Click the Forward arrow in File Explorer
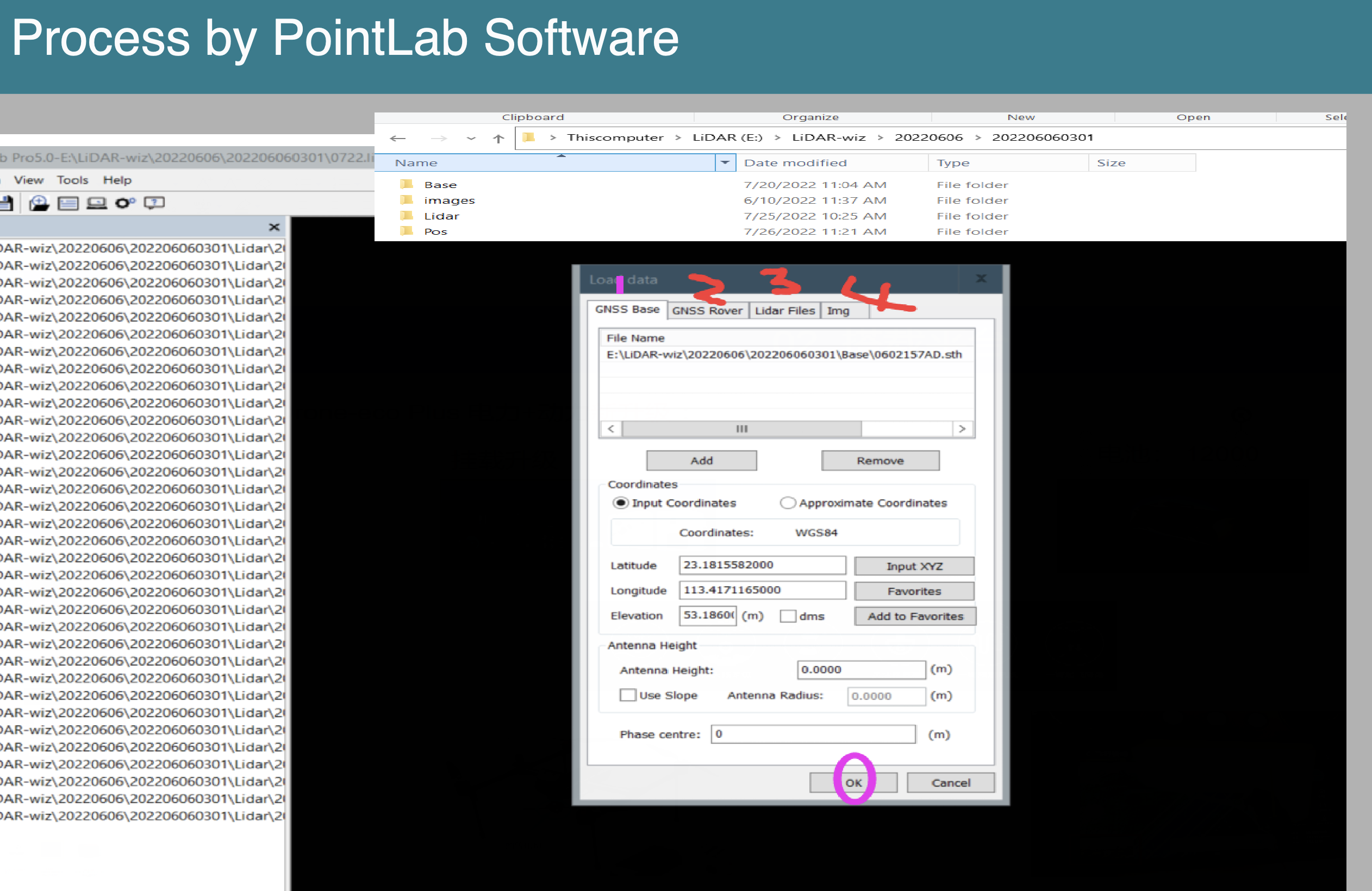The height and width of the screenshot is (891, 1372). pos(439,139)
